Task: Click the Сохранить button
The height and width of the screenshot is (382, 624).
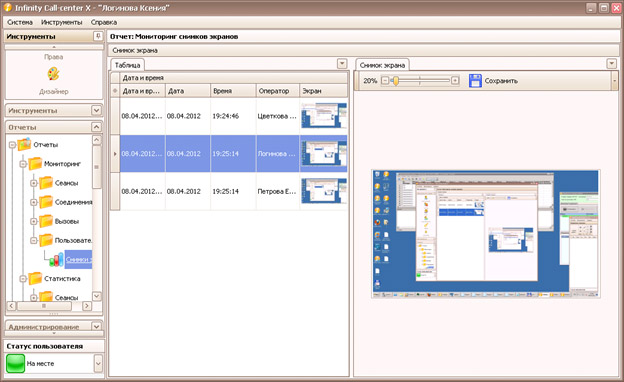Action: 493,81
